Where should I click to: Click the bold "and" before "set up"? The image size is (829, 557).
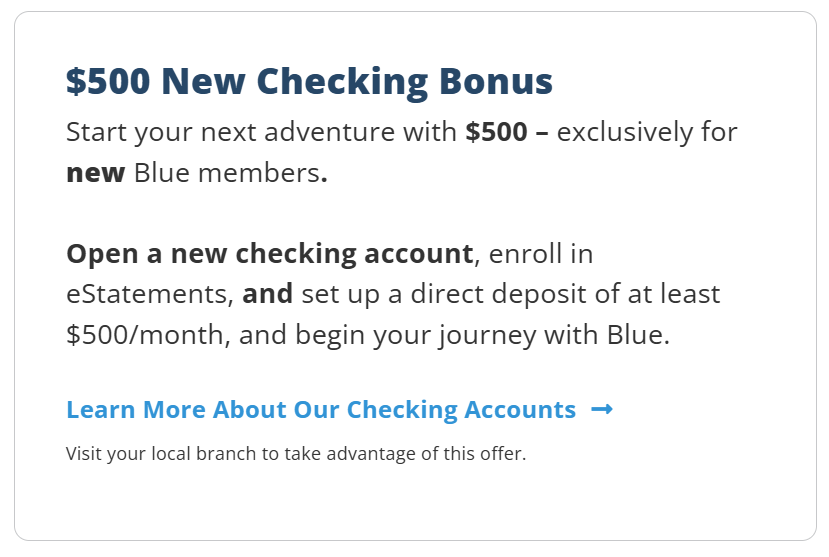pos(268,295)
